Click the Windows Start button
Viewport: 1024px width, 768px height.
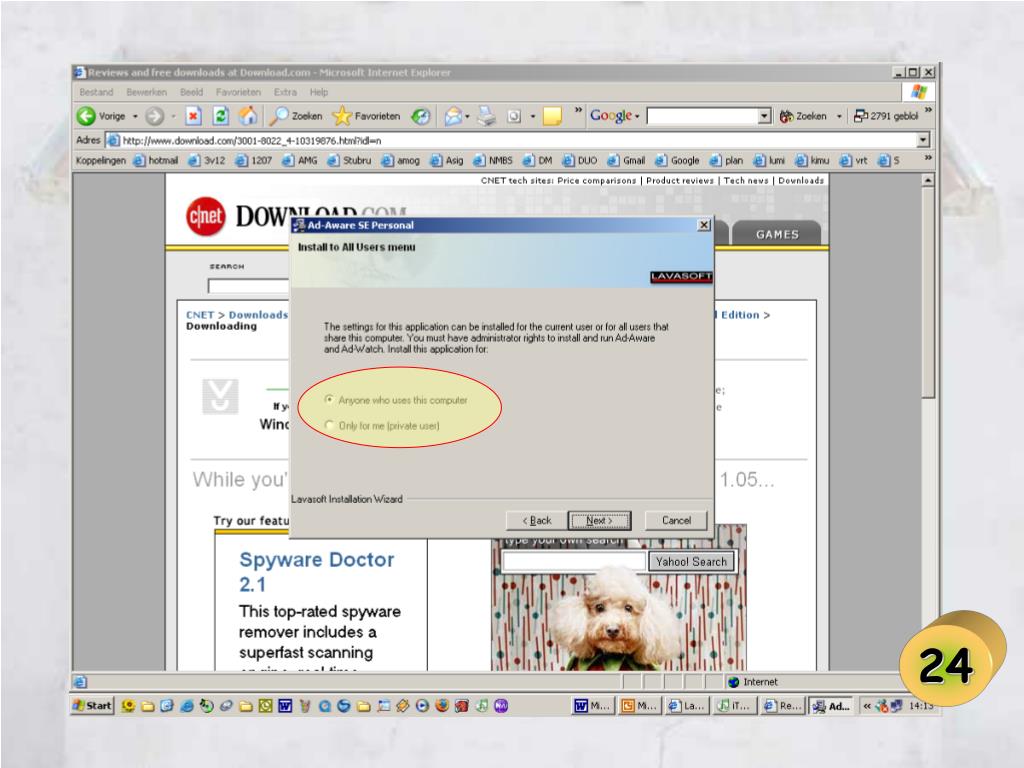tap(93, 705)
